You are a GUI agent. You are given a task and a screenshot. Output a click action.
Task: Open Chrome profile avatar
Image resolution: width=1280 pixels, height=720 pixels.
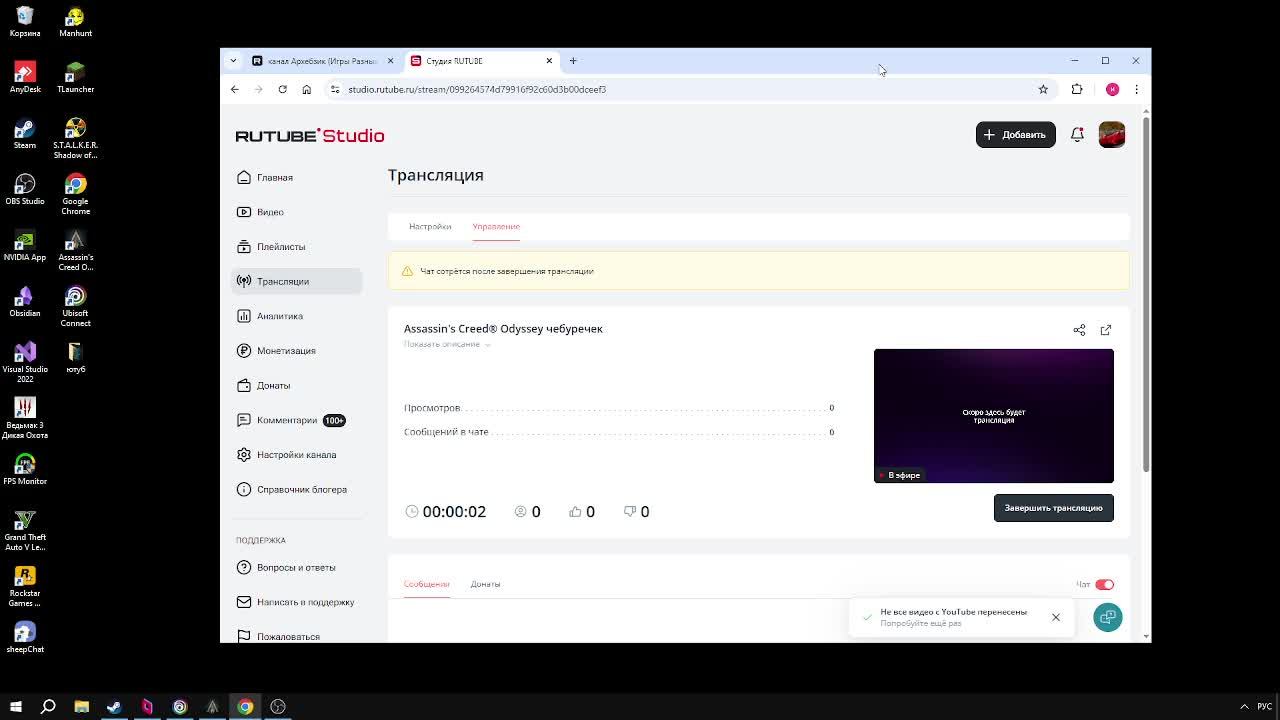tap(1112, 89)
